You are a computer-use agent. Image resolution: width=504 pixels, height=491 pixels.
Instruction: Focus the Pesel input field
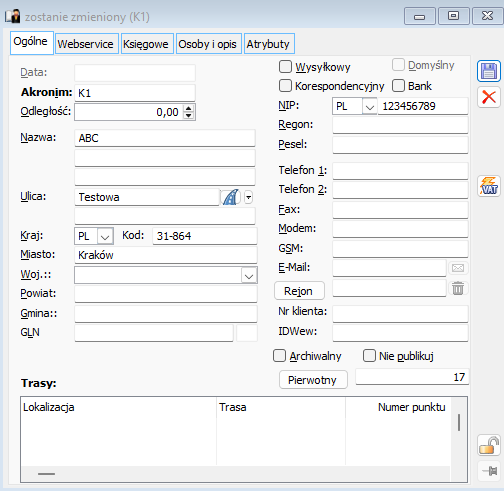pos(400,145)
